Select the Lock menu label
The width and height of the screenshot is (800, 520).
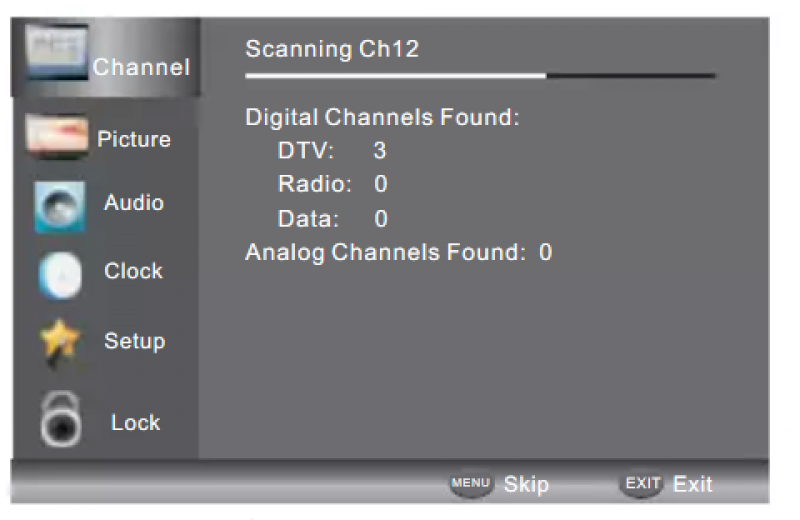[136, 423]
